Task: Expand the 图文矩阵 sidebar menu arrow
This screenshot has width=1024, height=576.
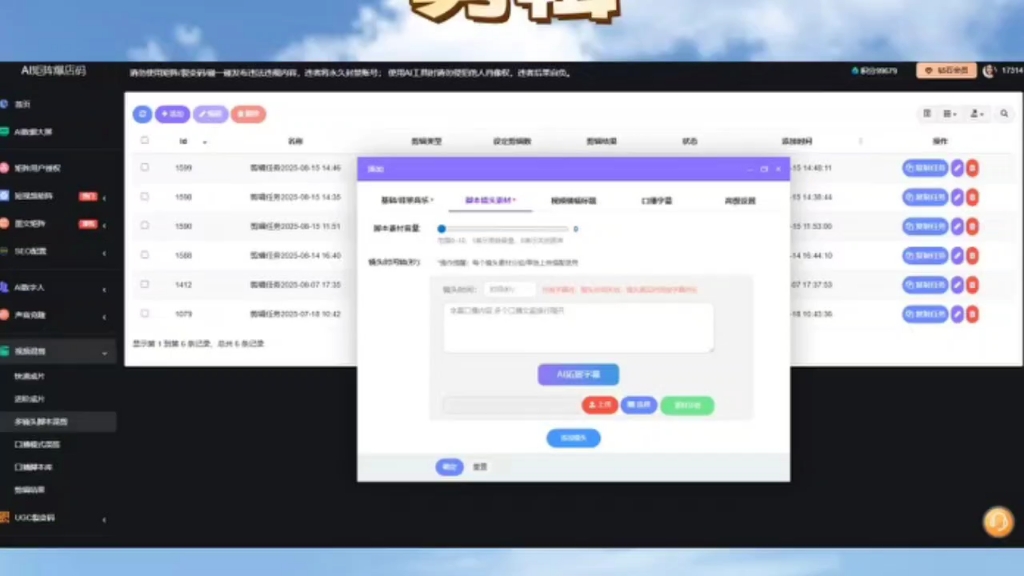Action: [x=104, y=225]
